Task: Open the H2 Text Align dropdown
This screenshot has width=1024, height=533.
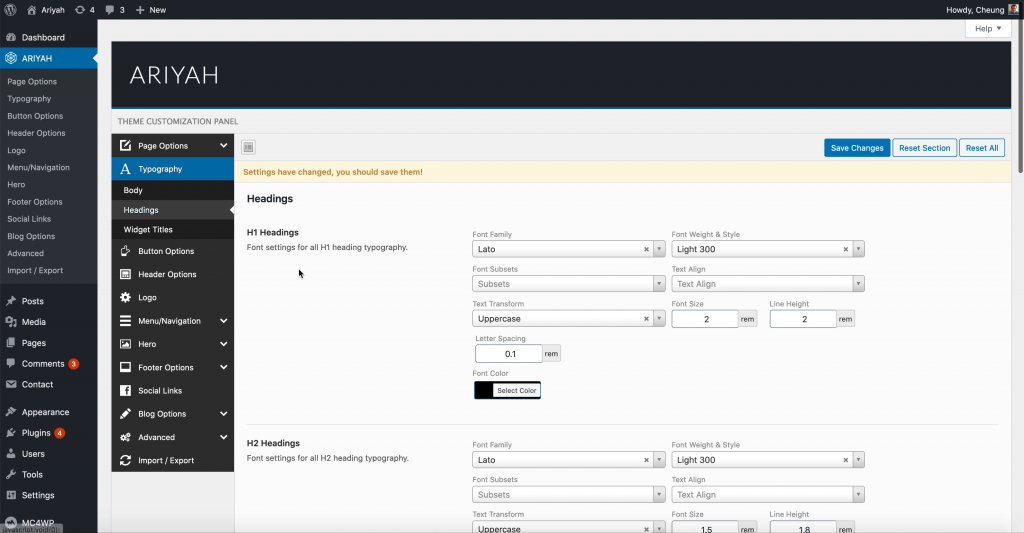Action: (767, 494)
